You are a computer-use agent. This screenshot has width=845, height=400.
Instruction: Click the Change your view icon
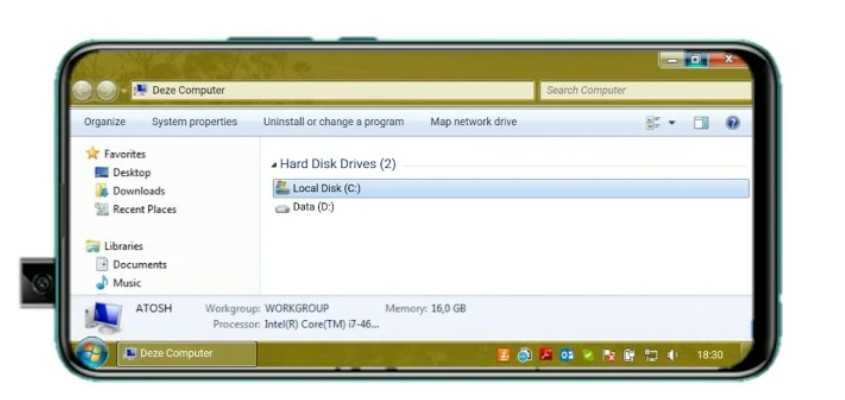pos(653,123)
